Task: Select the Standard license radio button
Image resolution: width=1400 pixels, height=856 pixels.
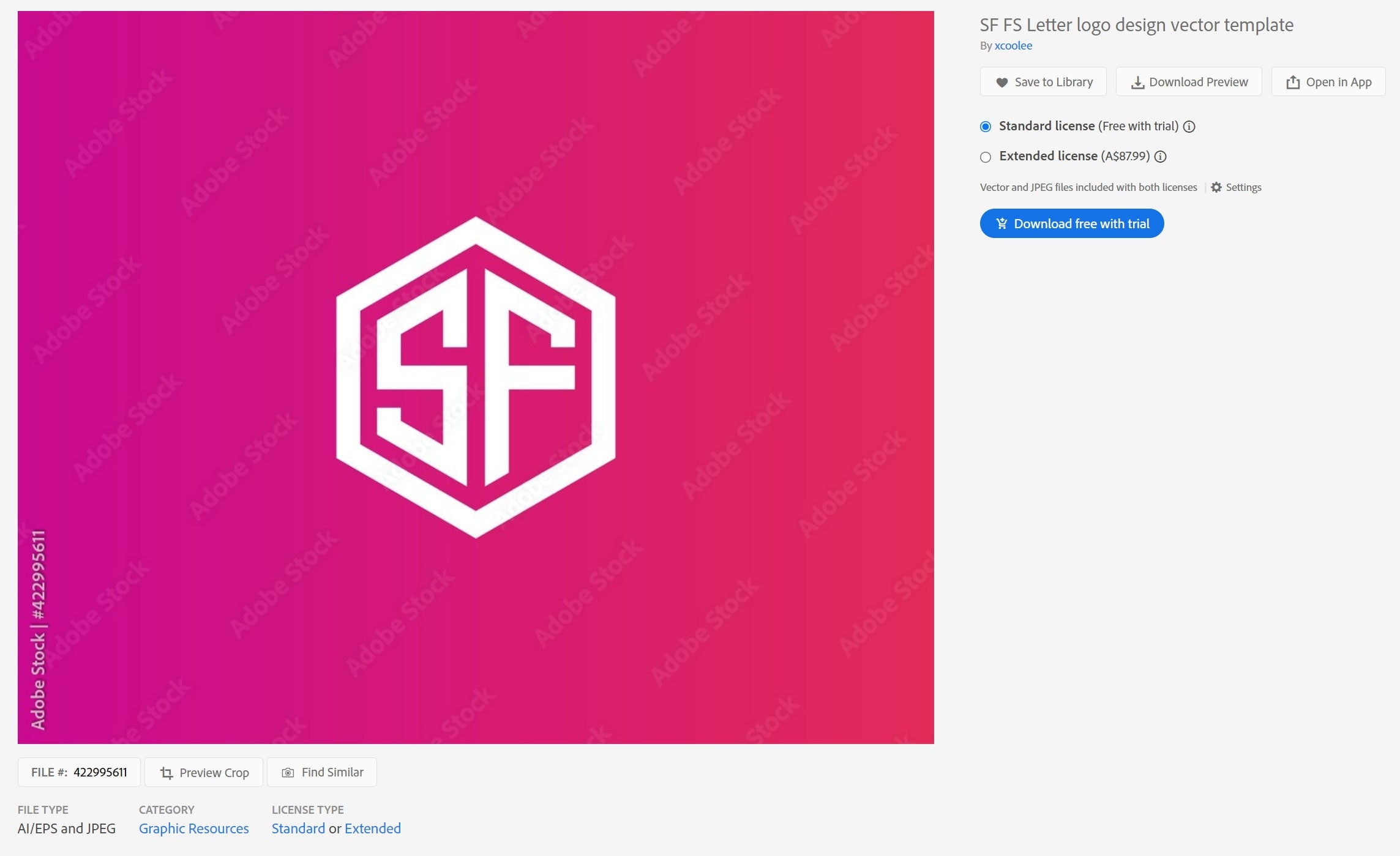Action: click(986, 127)
